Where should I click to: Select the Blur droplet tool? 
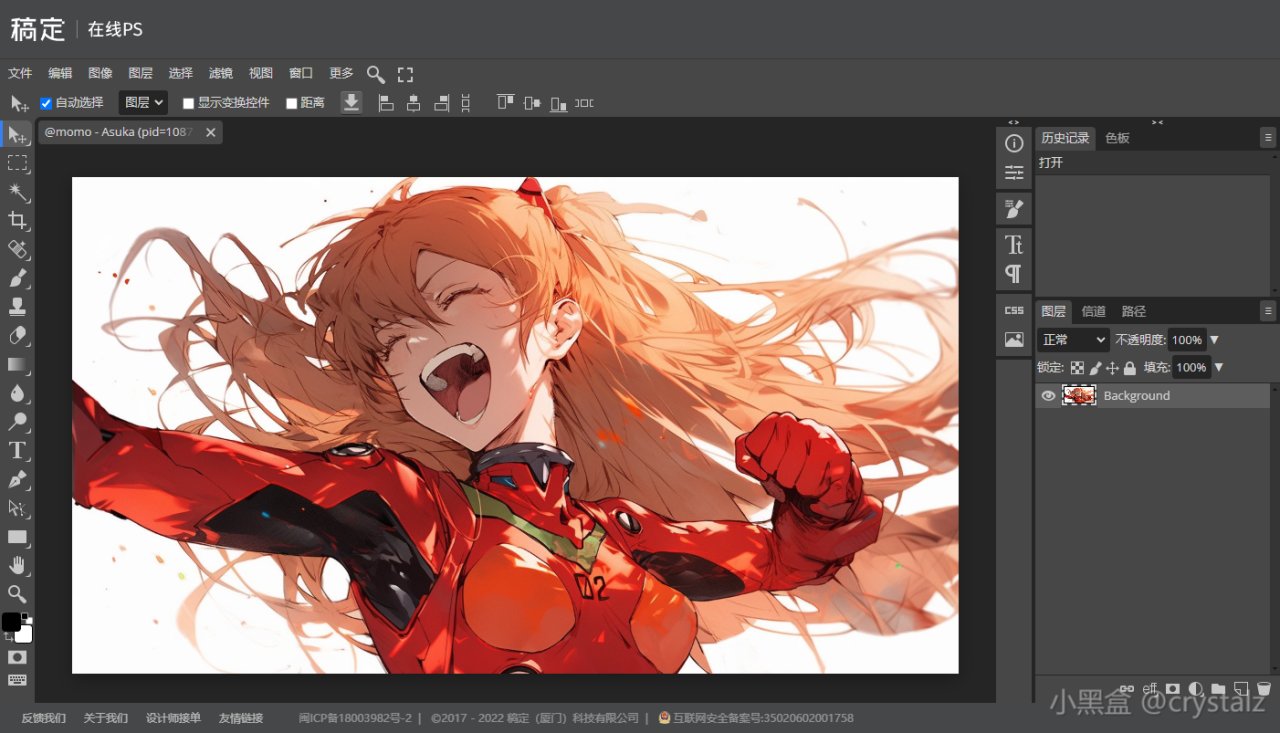point(17,393)
